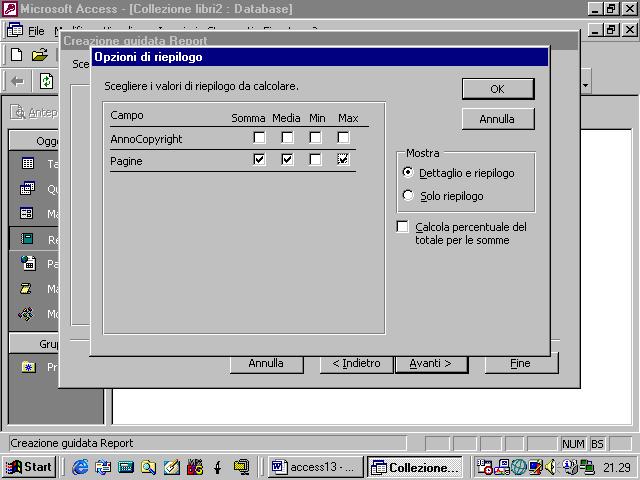Click the Oggetti group header

click(x=34, y=141)
